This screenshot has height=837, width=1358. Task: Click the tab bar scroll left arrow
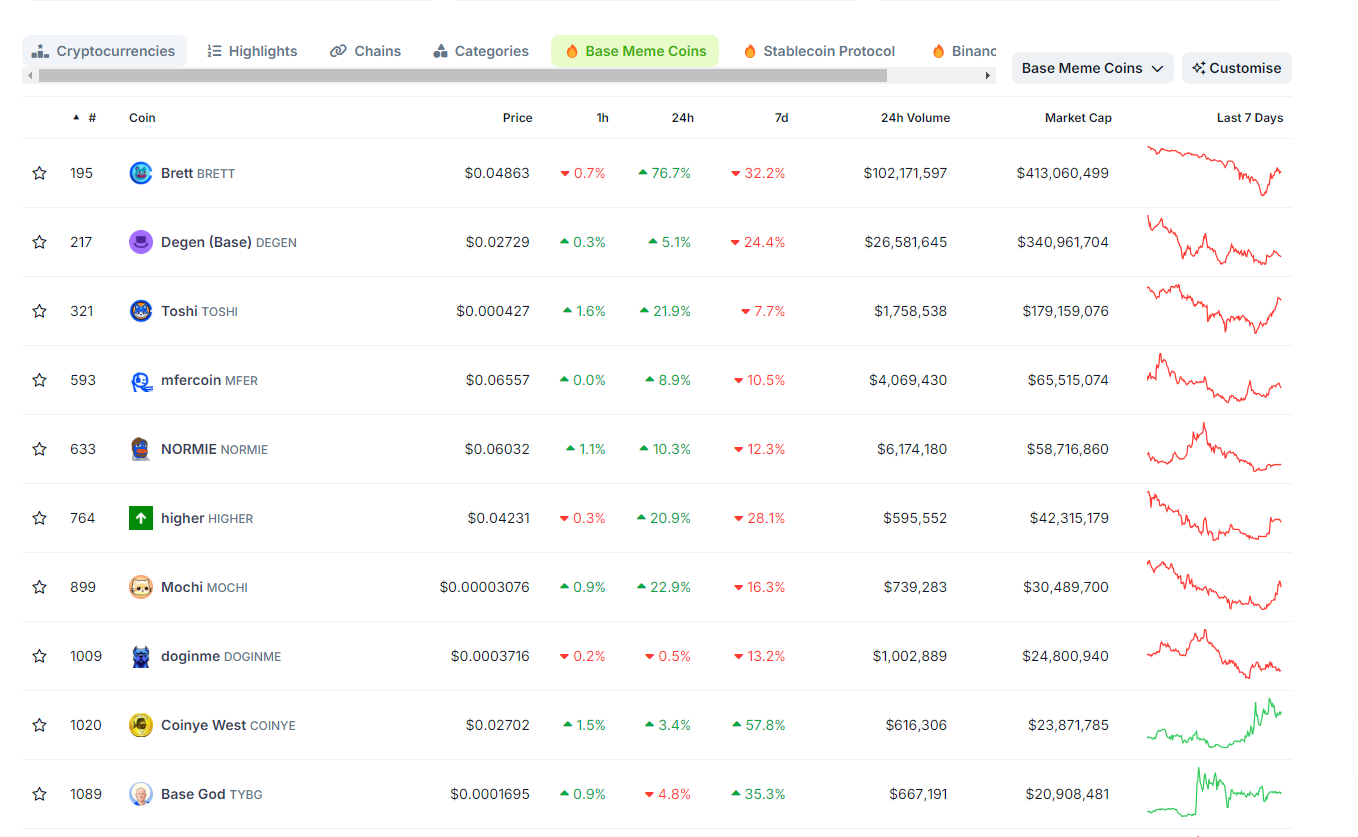[x=30, y=75]
